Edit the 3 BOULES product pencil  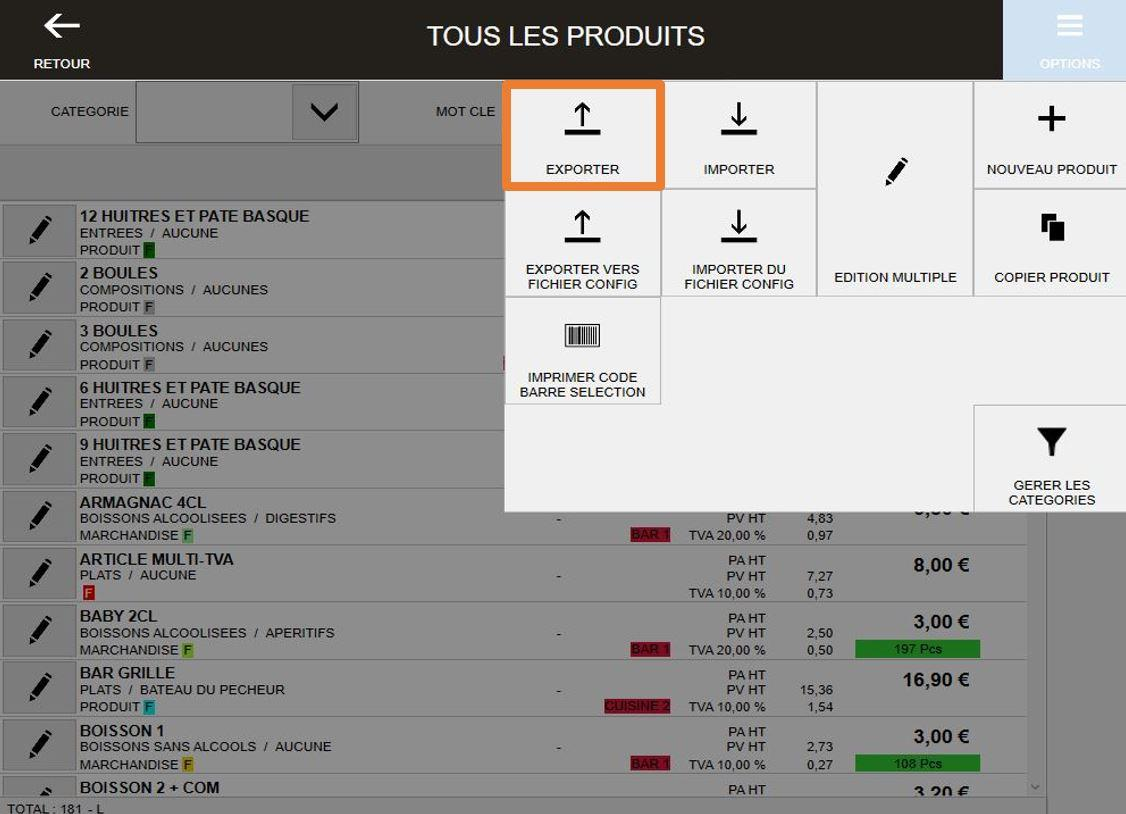pos(39,345)
